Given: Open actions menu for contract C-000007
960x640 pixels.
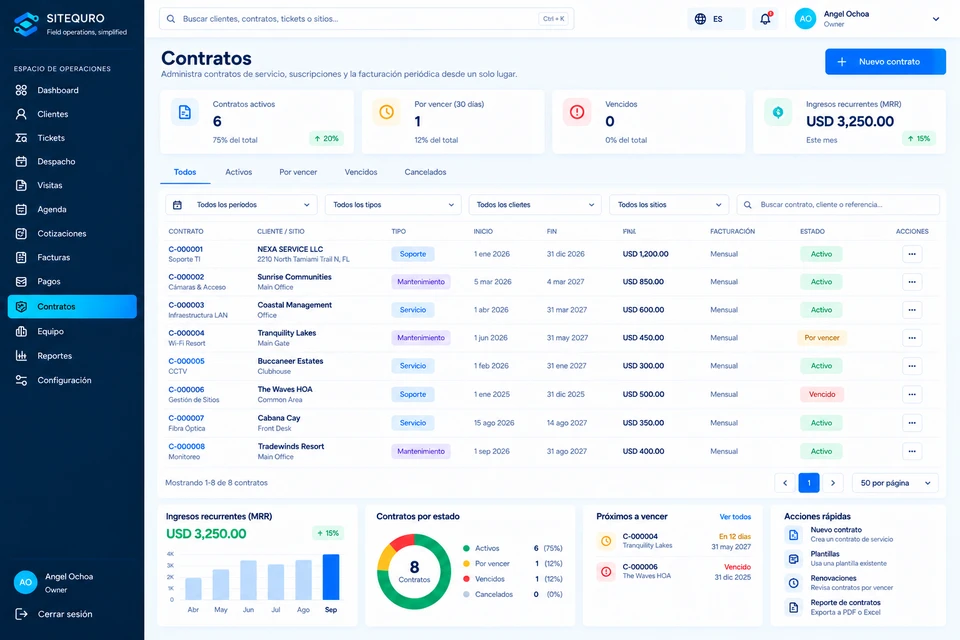Looking at the screenshot, I should (x=912, y=423).
